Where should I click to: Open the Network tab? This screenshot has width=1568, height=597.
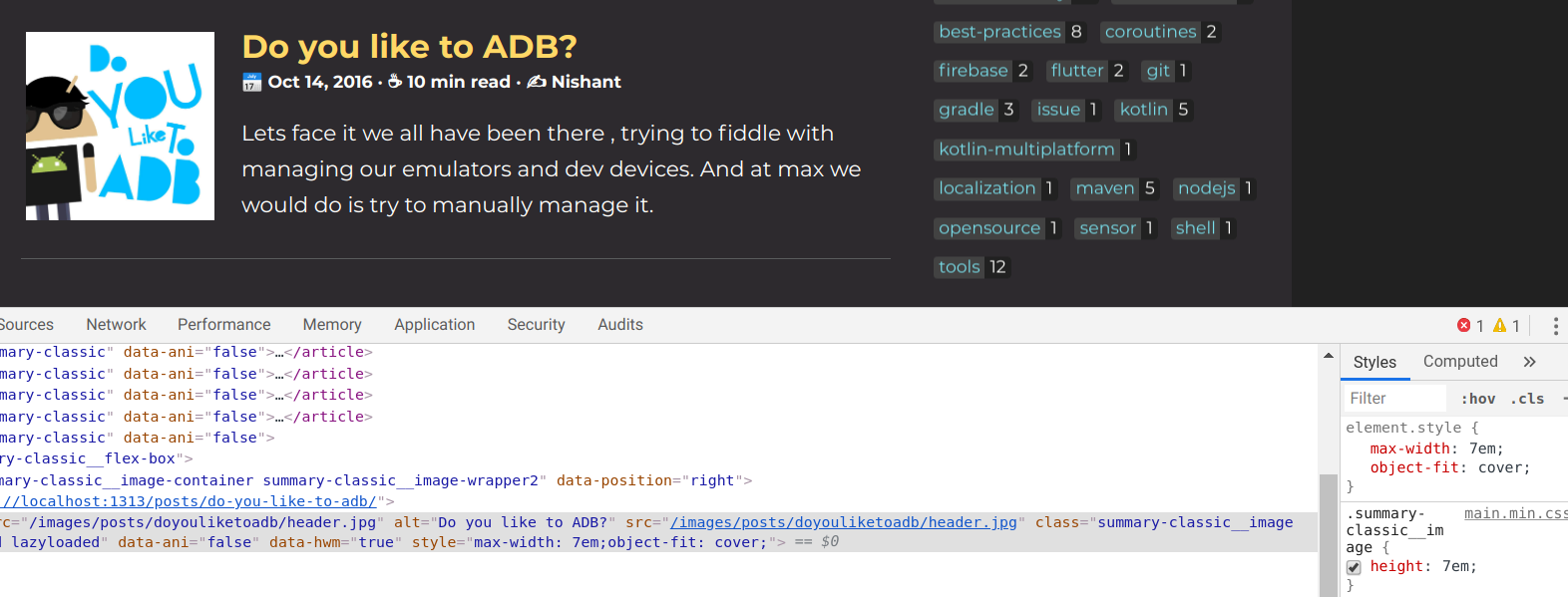(116, 325)
